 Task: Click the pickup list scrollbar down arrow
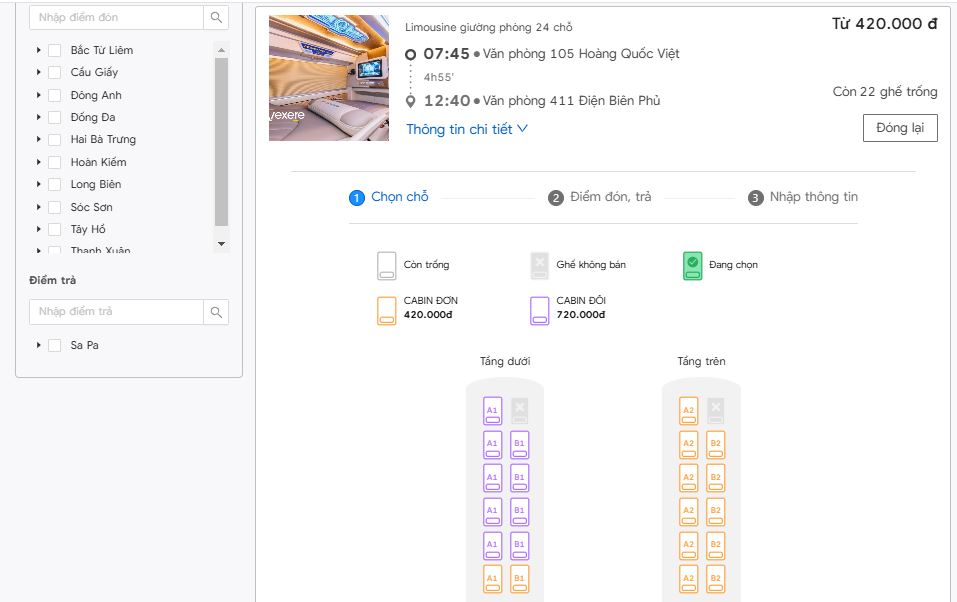[x=222, y=244]
